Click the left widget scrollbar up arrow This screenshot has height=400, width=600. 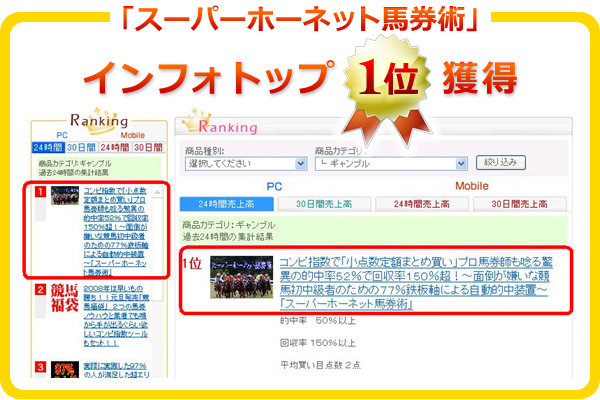[157, 192]
